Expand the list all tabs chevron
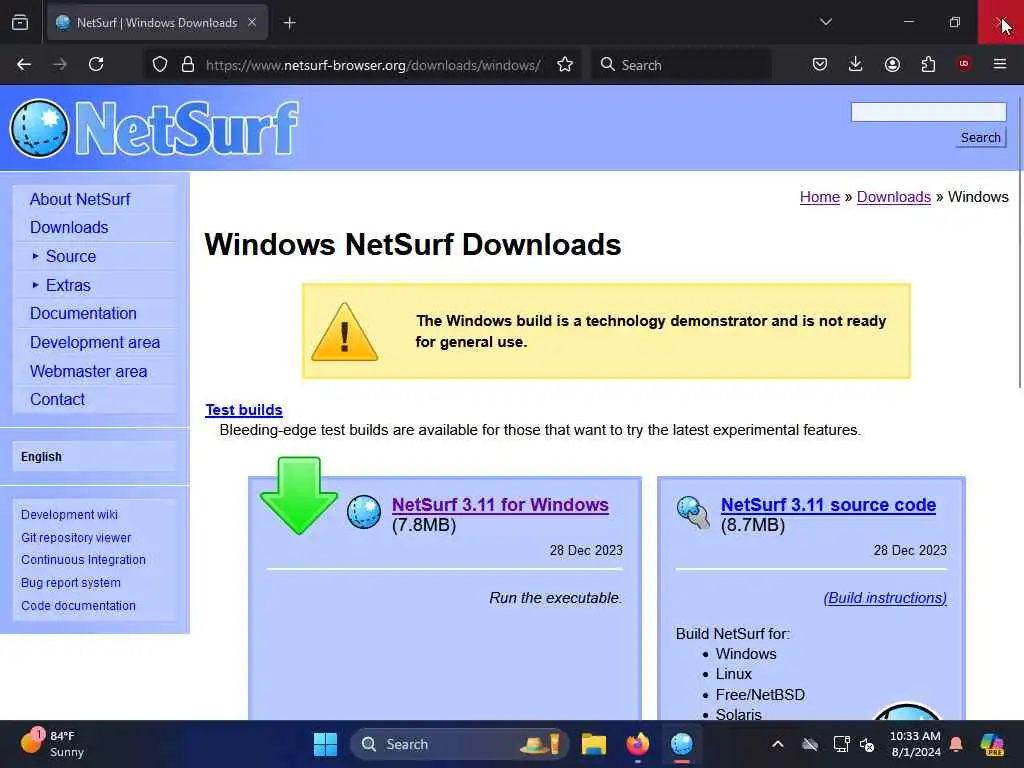 coord(826,22)
